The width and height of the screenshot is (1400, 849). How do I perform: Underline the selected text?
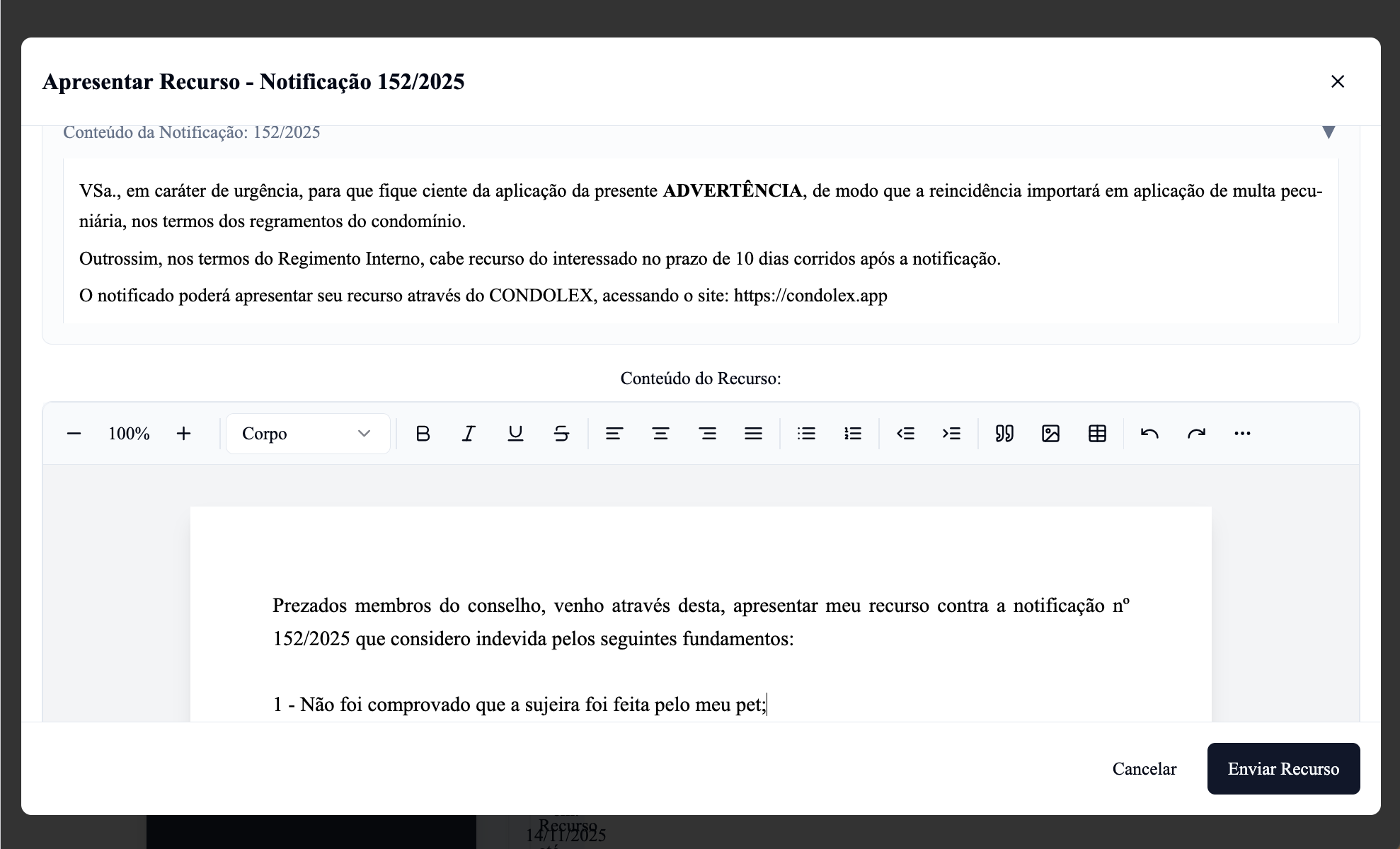click(515, 434)
